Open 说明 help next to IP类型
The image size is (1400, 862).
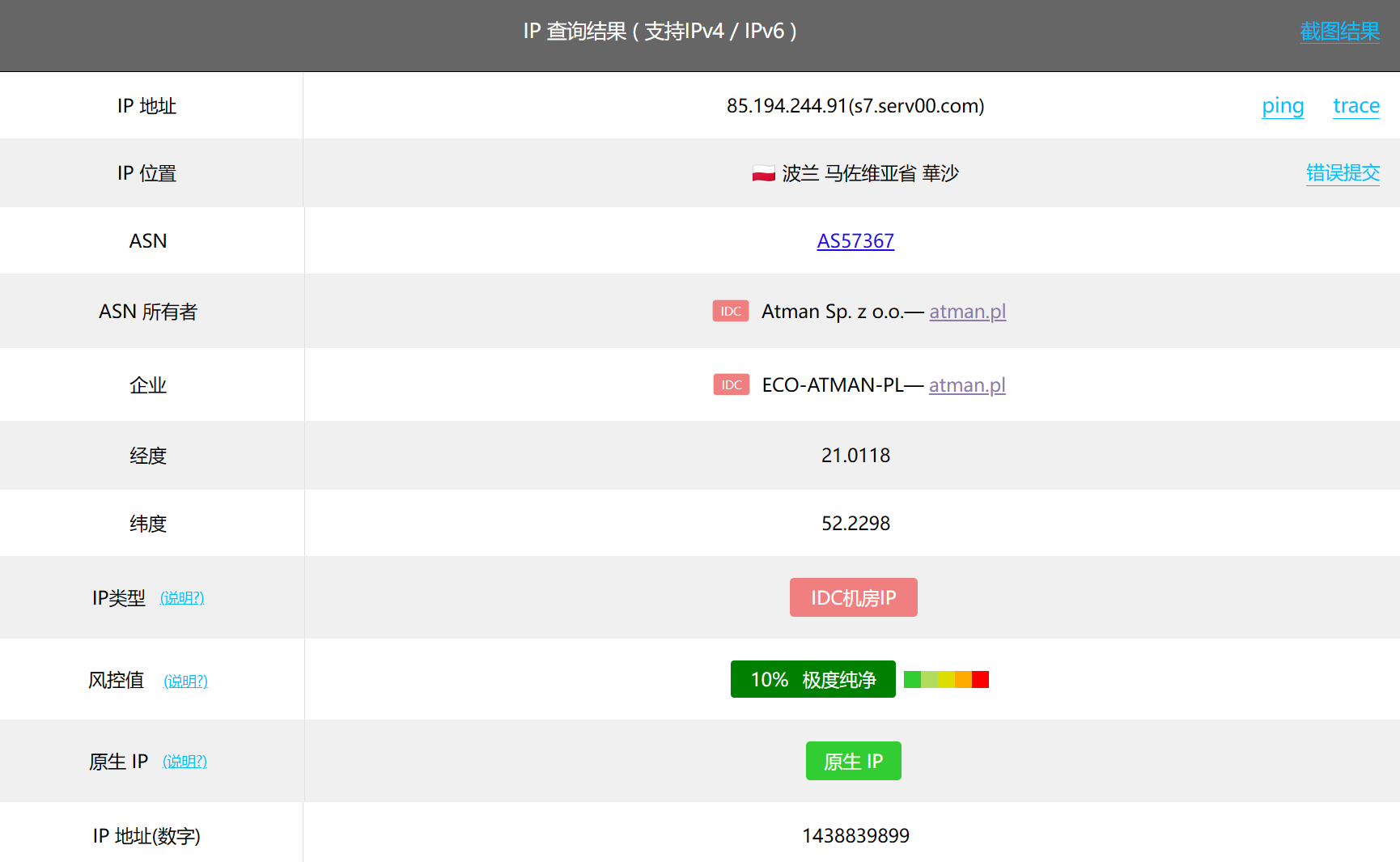(x=182, y=598)
